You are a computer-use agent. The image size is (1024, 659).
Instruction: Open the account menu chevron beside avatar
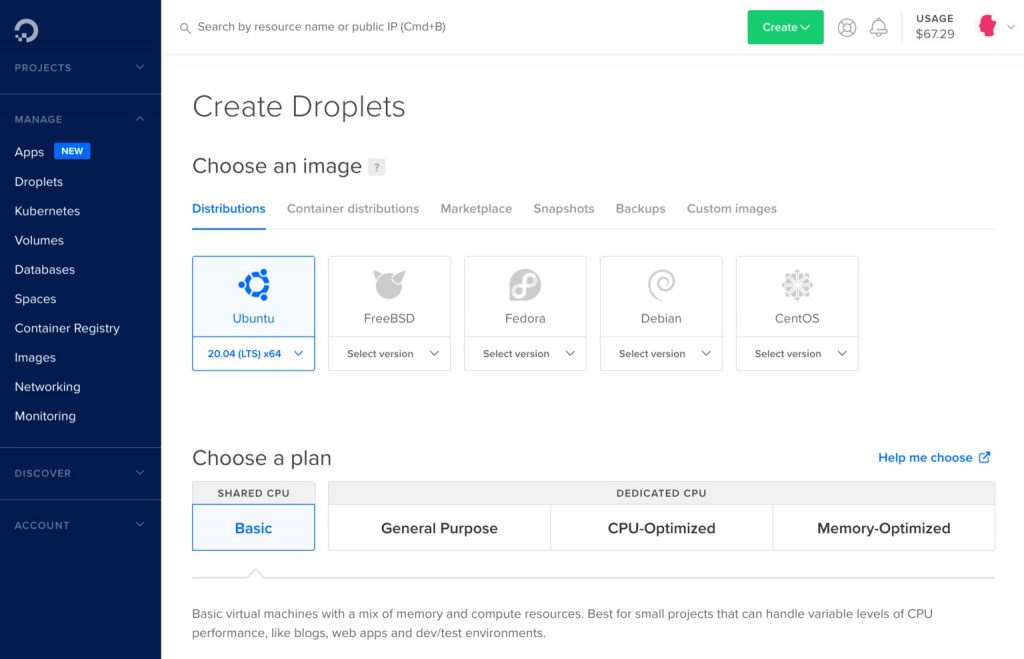pyautogui.click(x=1010, y=27)
